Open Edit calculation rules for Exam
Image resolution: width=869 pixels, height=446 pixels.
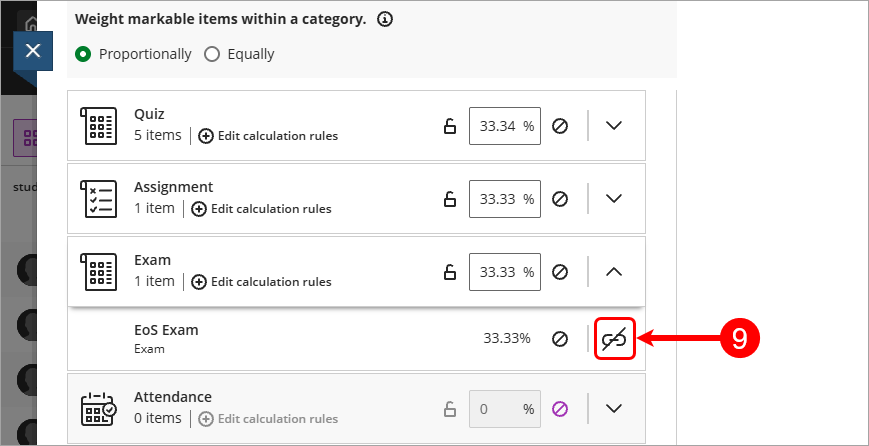[262, 282]
